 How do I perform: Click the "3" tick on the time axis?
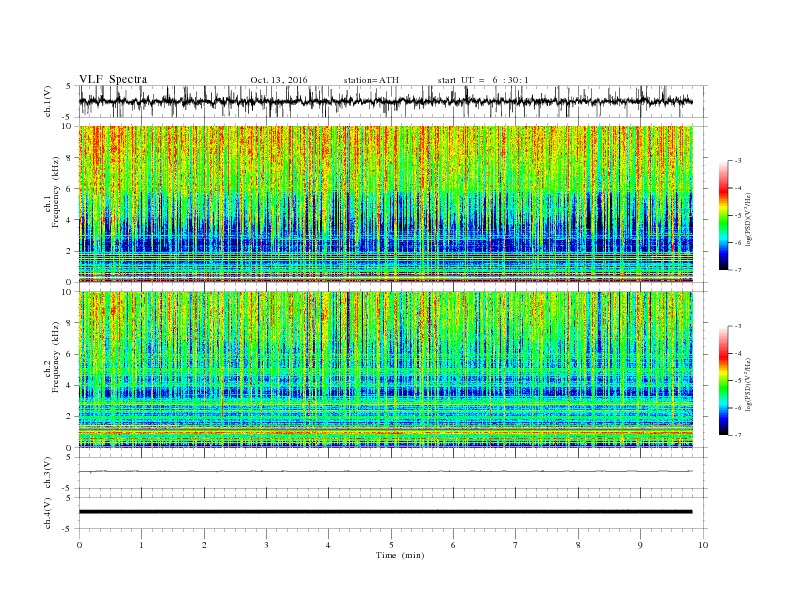click(x=266, y=545)
